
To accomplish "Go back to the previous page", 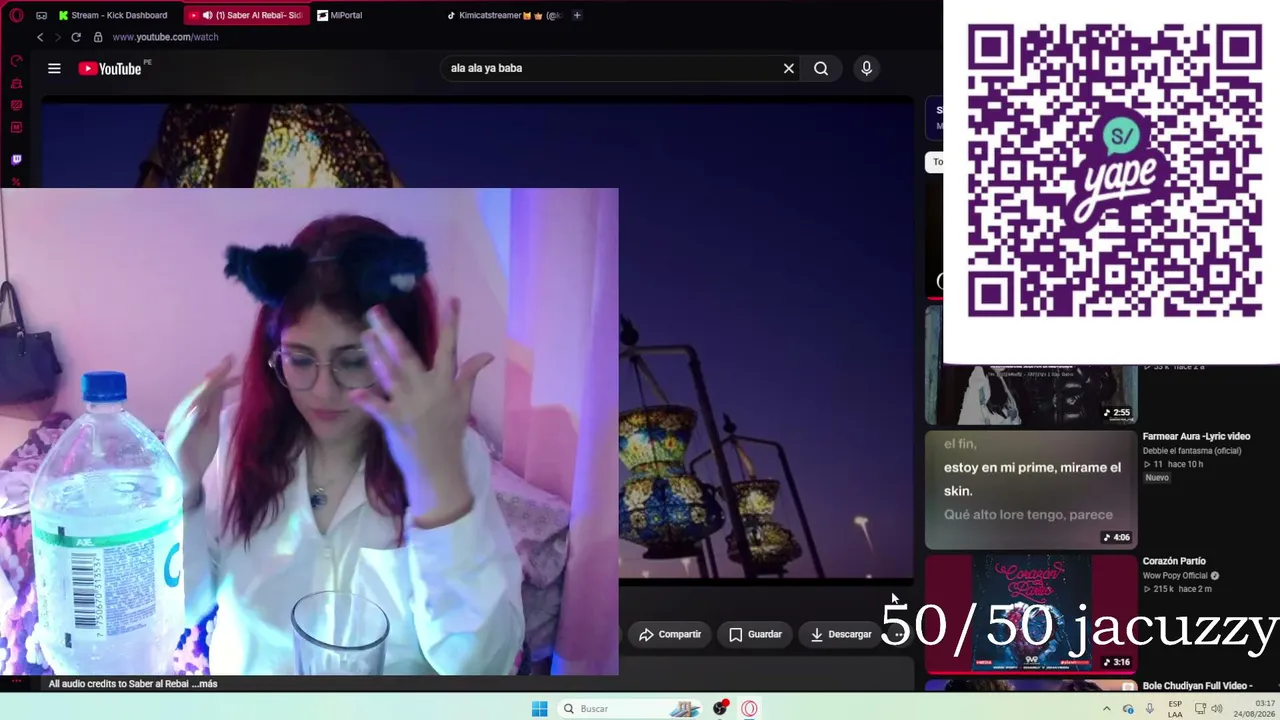I will pos(40,37).
